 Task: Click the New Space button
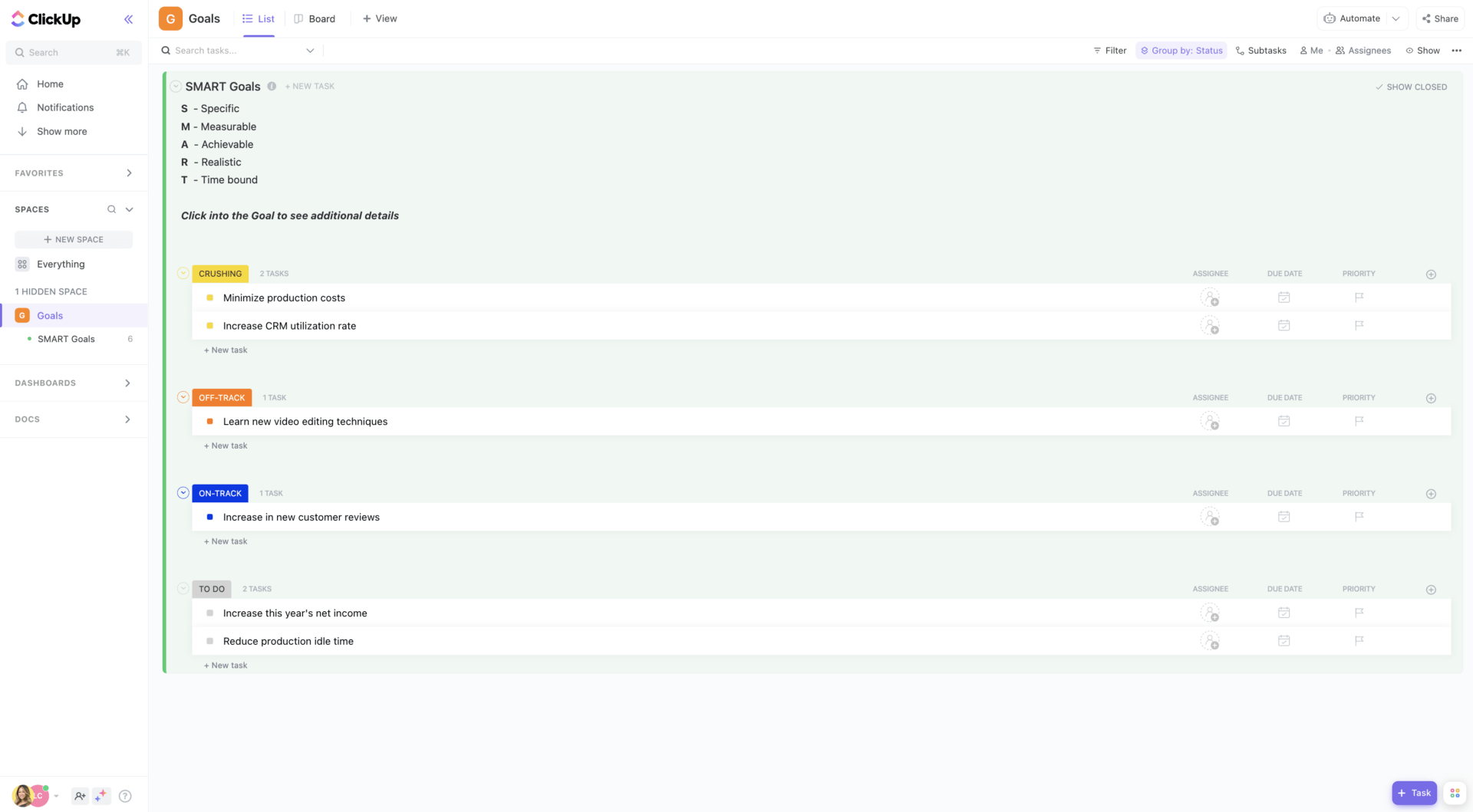click(x=74, y=239)
